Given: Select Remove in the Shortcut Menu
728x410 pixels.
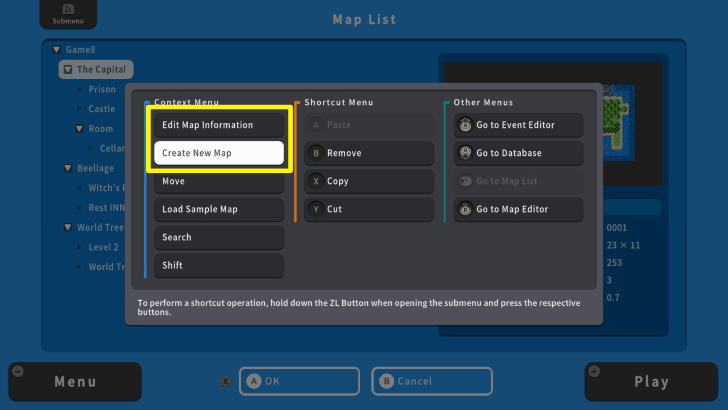Looking at the screenshot, I should 369,153.
